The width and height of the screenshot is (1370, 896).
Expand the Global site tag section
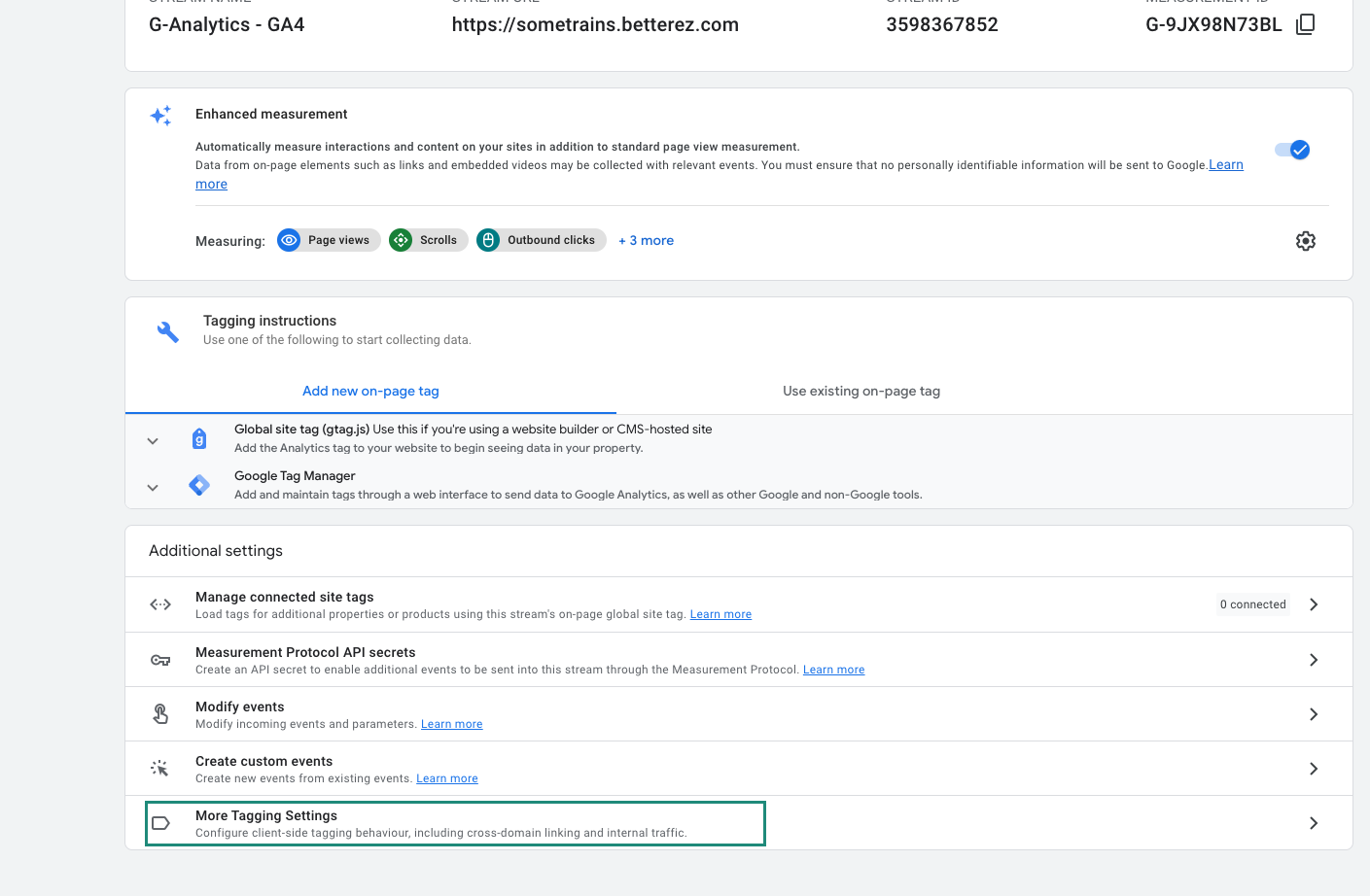pyautogui.click(x=153, y=441)
